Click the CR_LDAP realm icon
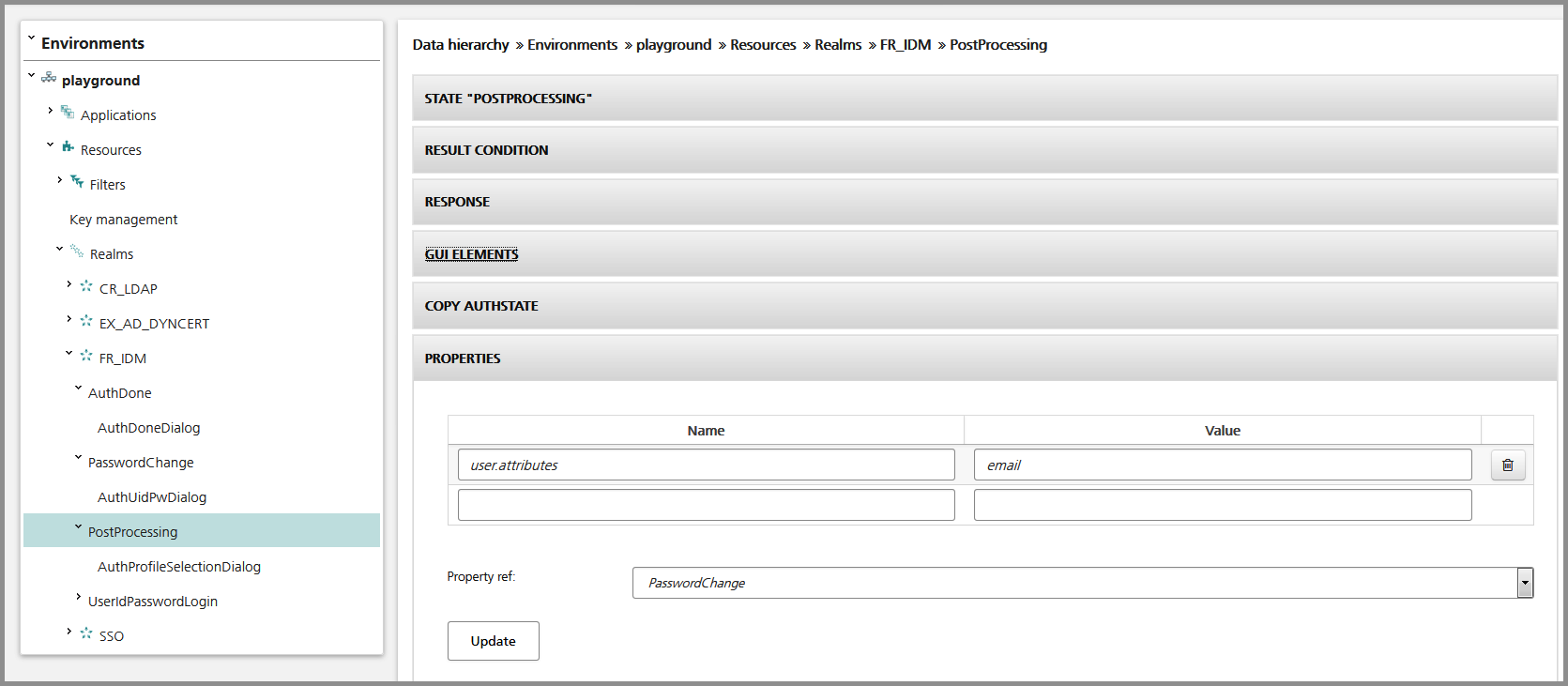The width and height of the screenshot is (1568, 686). pos(86,286)
